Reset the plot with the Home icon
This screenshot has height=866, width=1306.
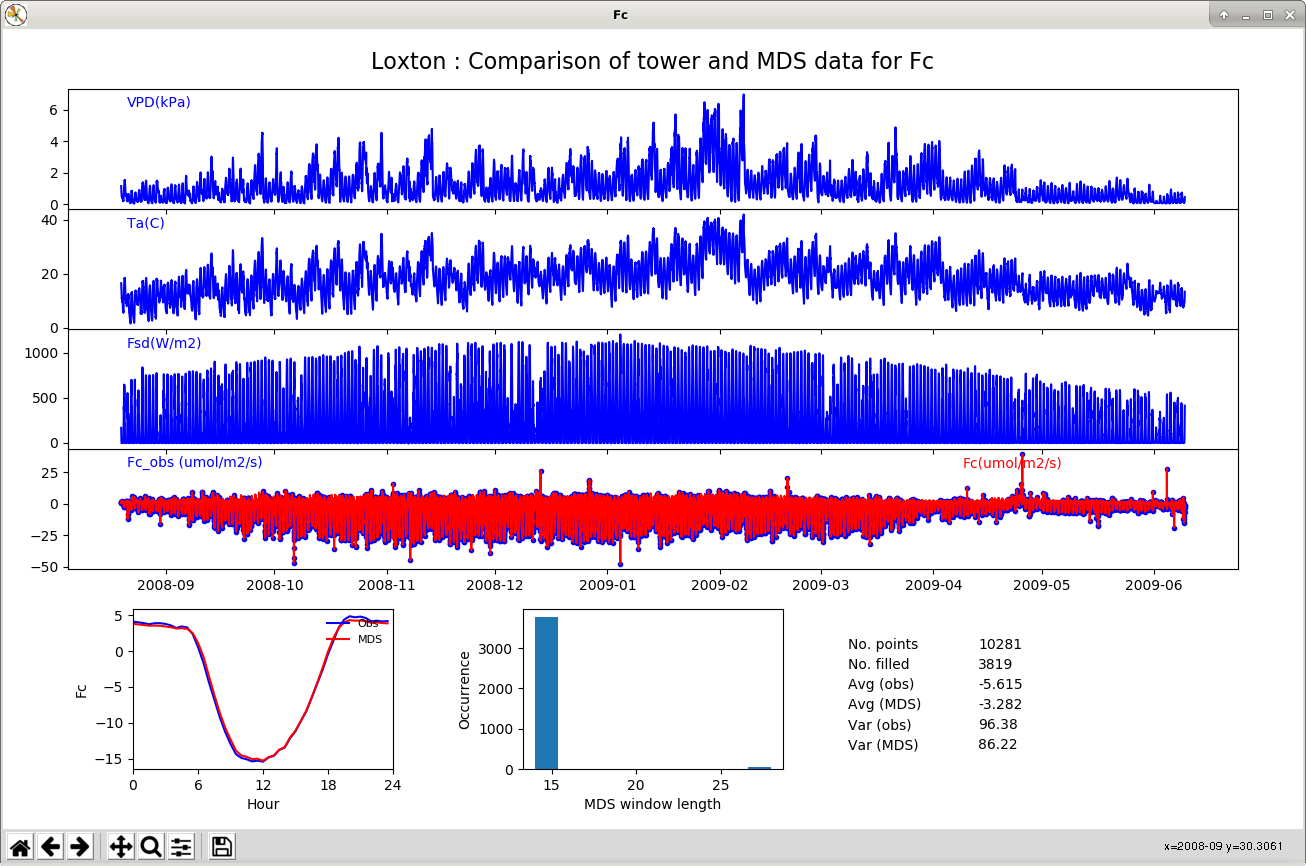tap(20, 847)
